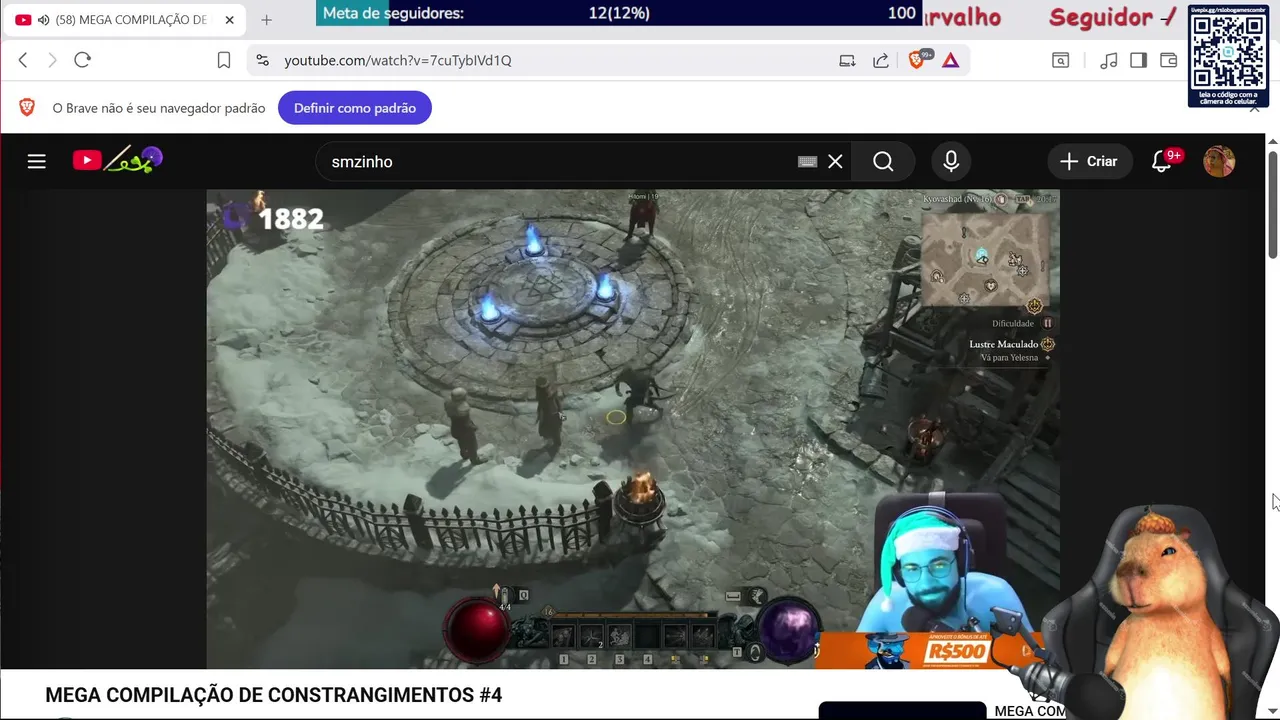
Task: Click the red health orb
Action: click(x=478, y=628)
